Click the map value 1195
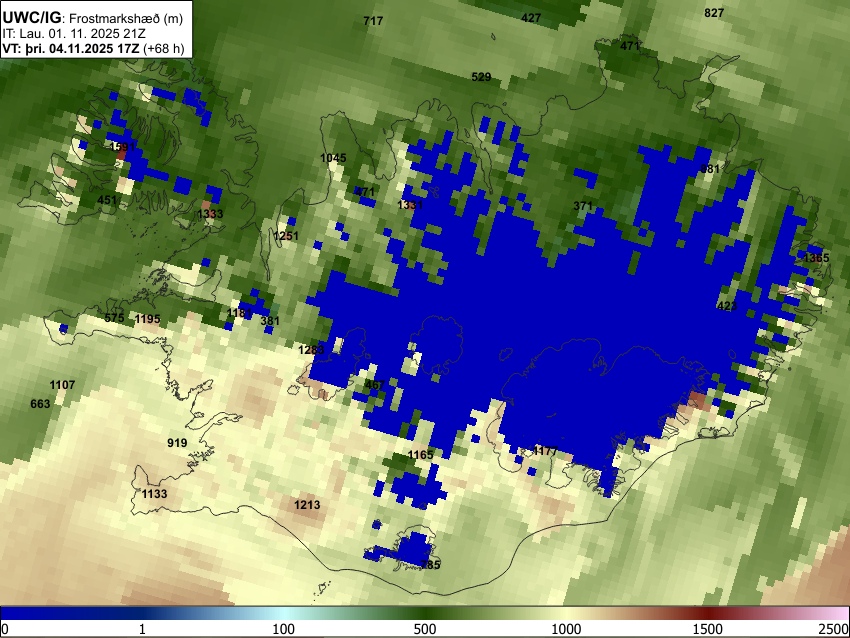The height and width of the screenshot is (638, 850). pos(147,319)
